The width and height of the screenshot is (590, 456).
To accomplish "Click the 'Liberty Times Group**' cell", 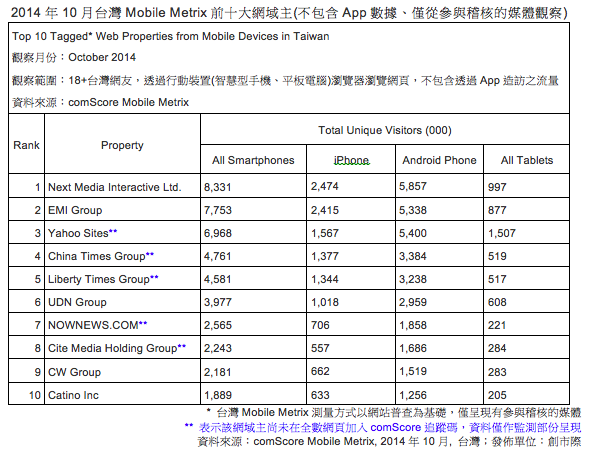I will (x=123, y=278).
